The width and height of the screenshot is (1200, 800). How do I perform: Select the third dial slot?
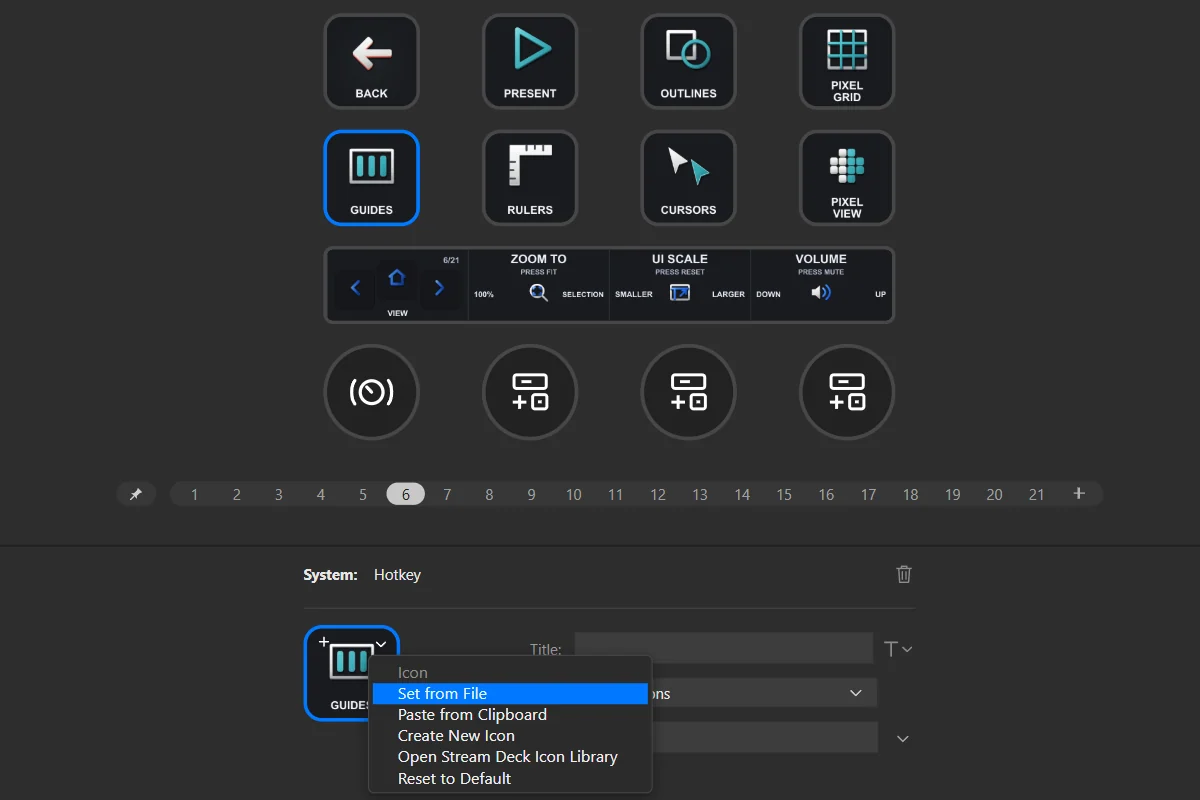[x=688, y=392]
